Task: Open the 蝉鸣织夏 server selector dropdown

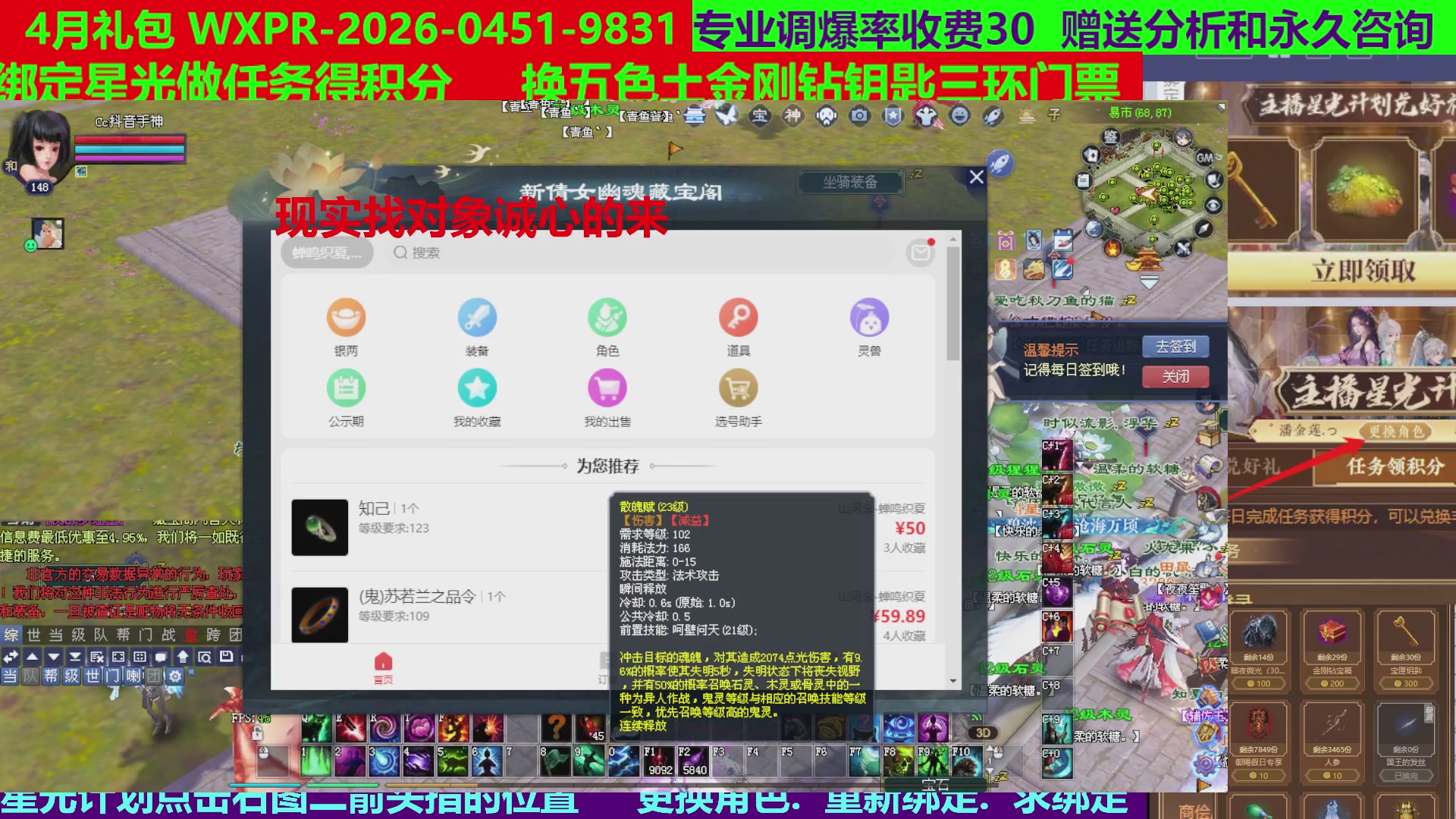Action: pyautogui.click(x=327, y=253)
